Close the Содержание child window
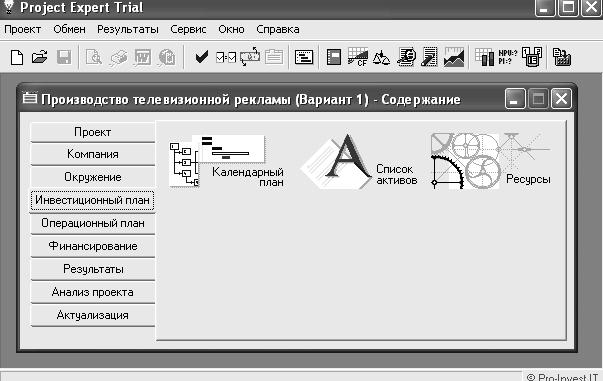This screenshot has width=603, height=381. coord(561,99)
